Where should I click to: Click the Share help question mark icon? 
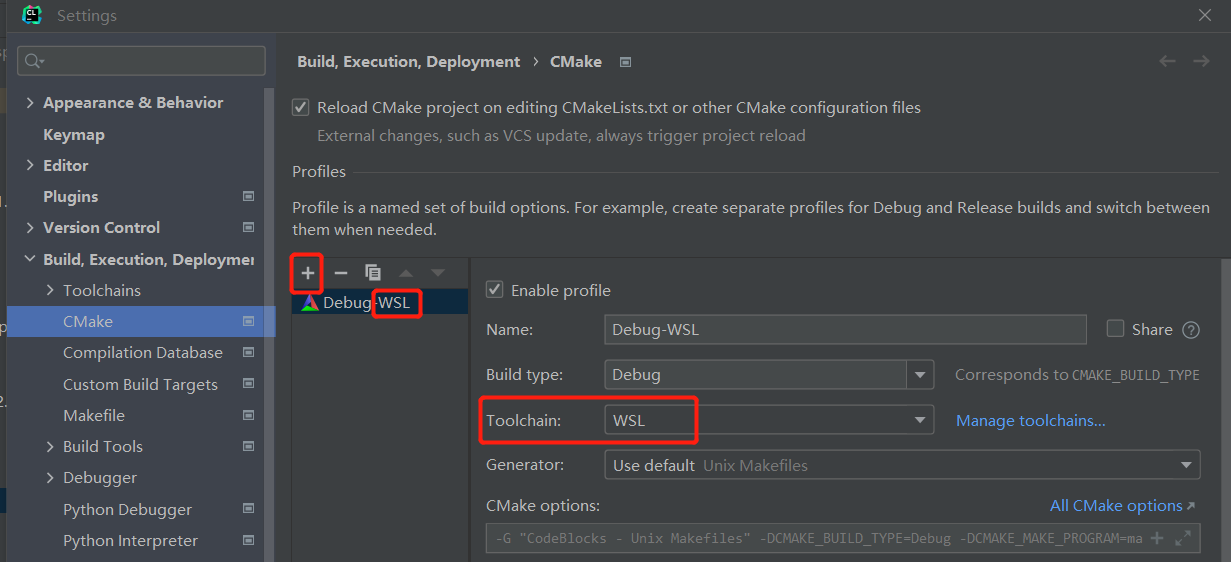1190,330
